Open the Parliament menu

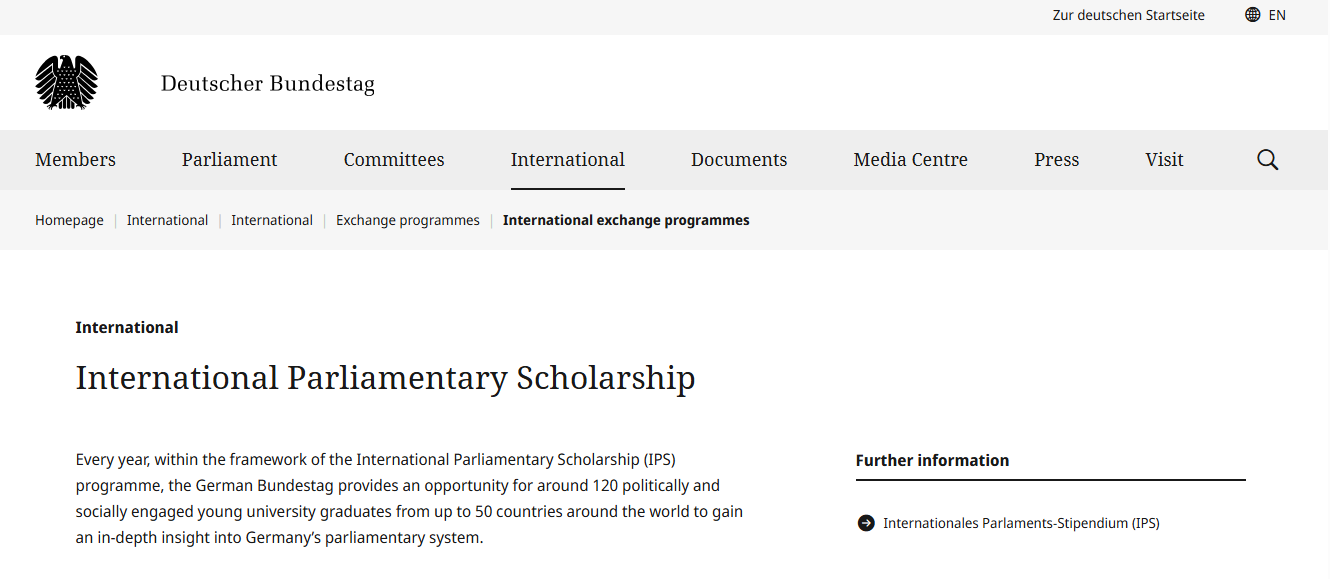(229, 159)
